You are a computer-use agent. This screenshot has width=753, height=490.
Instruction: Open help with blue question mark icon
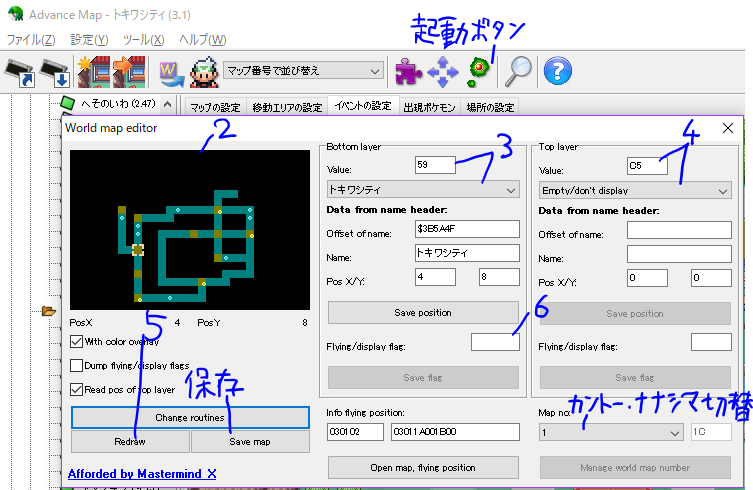pyautogui.click(x=558, y=71)
